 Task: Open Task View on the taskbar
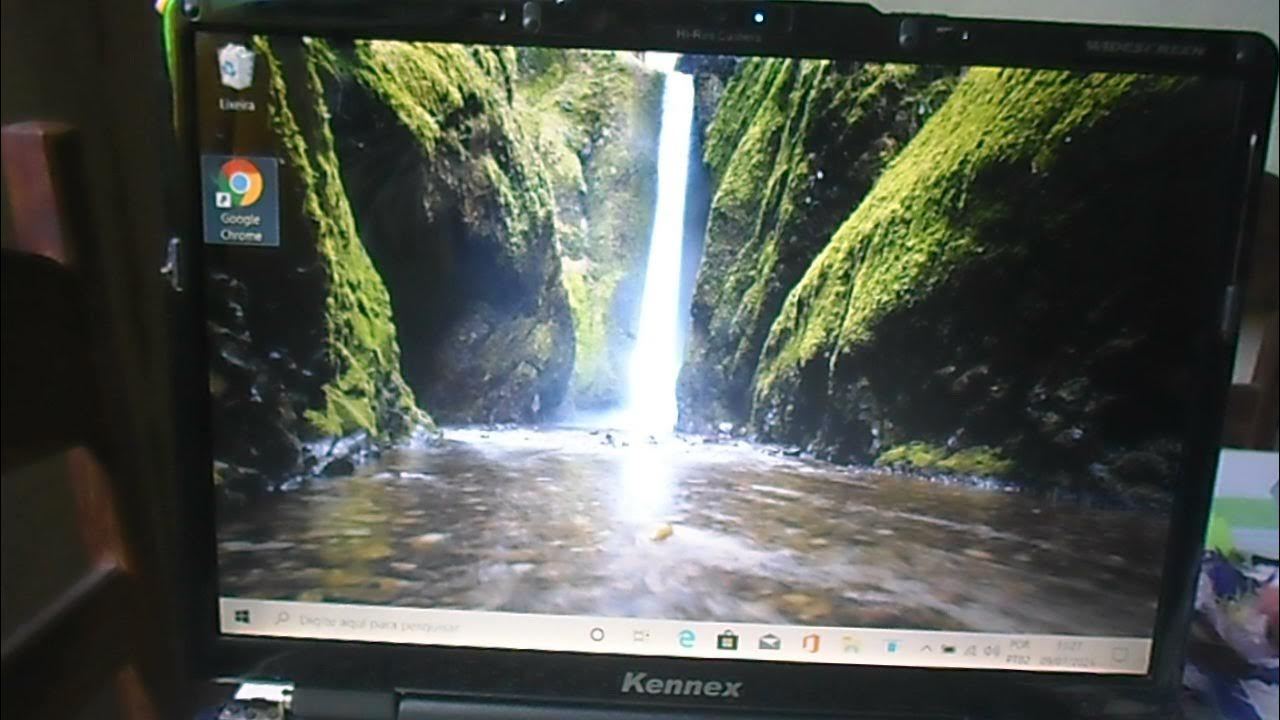click(640, 636)
